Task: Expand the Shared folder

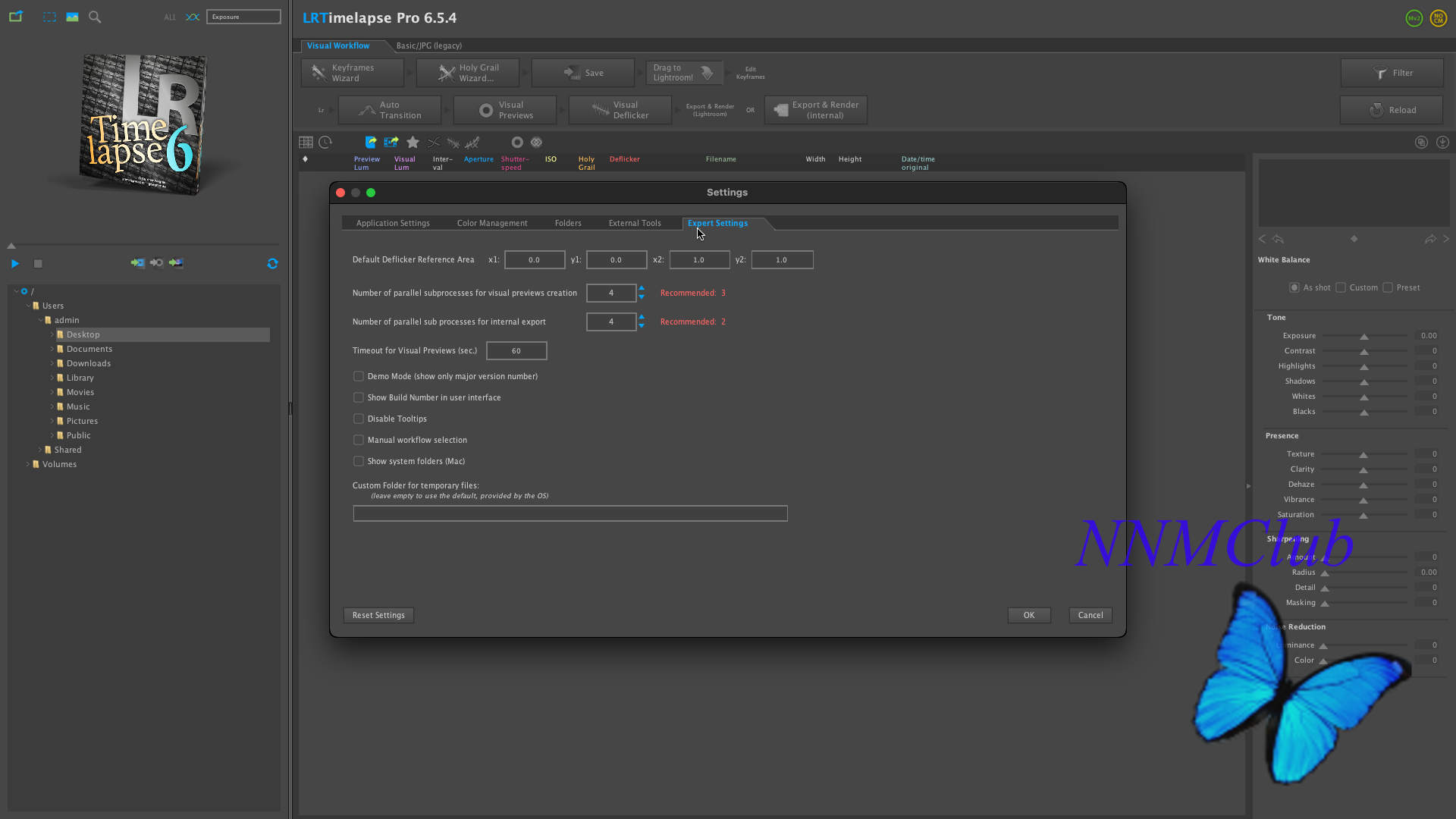Action: (x=40, y=450)
